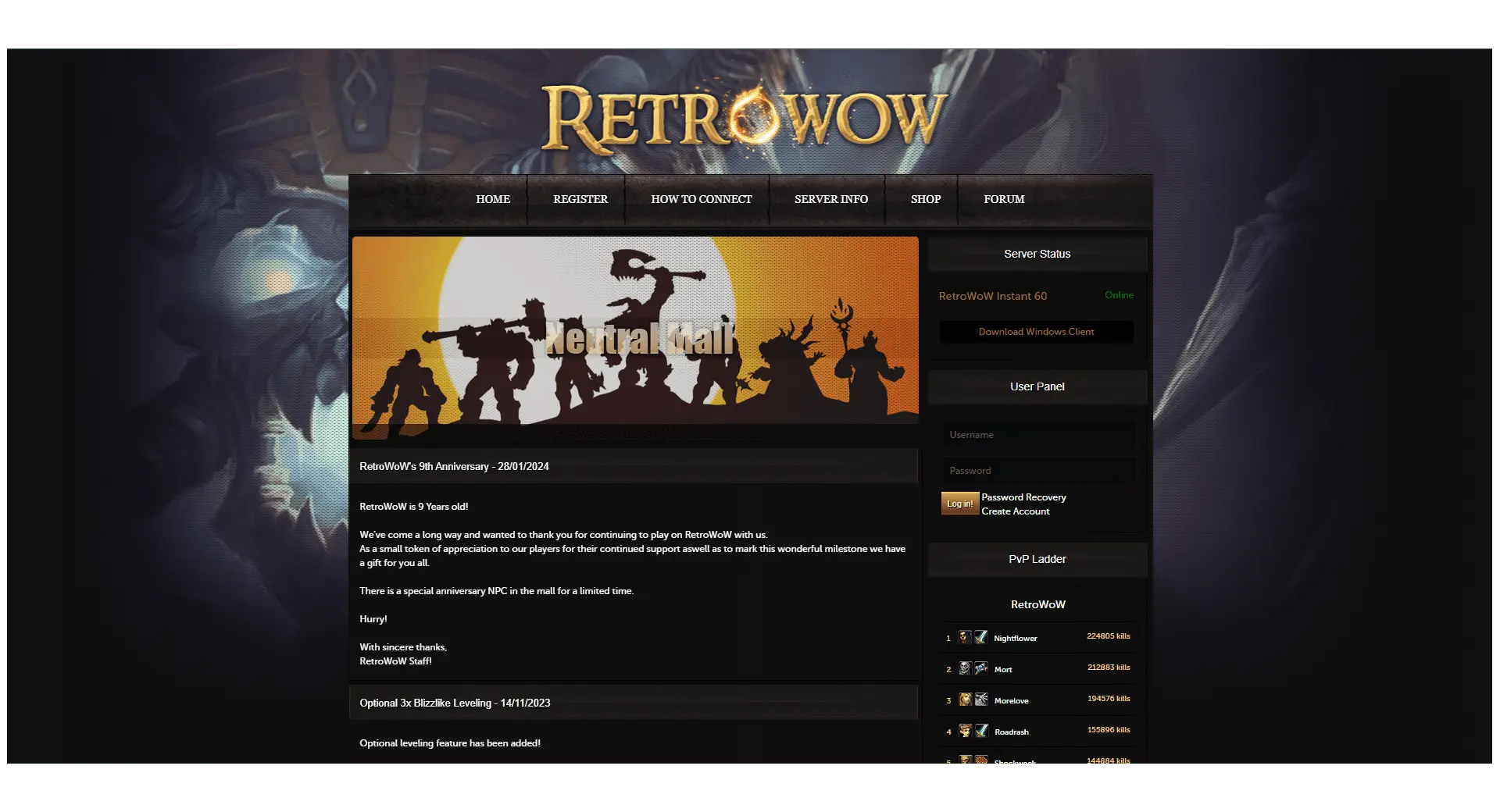Click the 212883 kills value
Screen dimensions: 1500x812
(1109, 668)
